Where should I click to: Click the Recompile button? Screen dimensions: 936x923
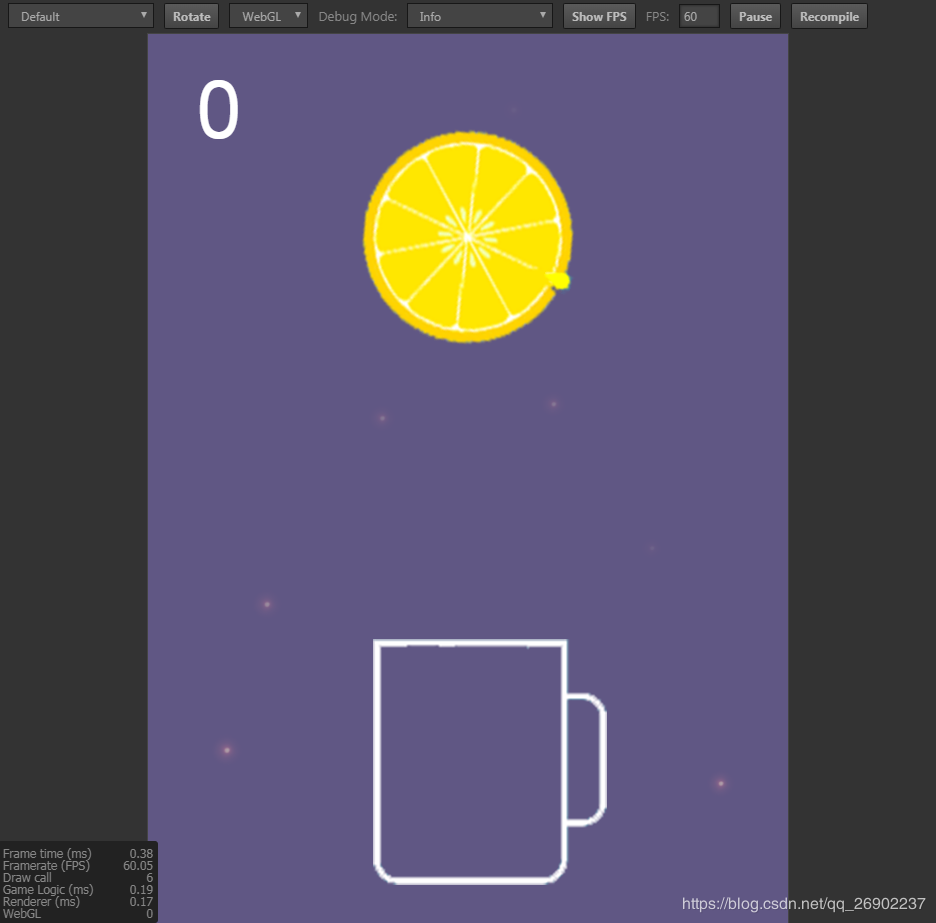[x=829, y=16]
